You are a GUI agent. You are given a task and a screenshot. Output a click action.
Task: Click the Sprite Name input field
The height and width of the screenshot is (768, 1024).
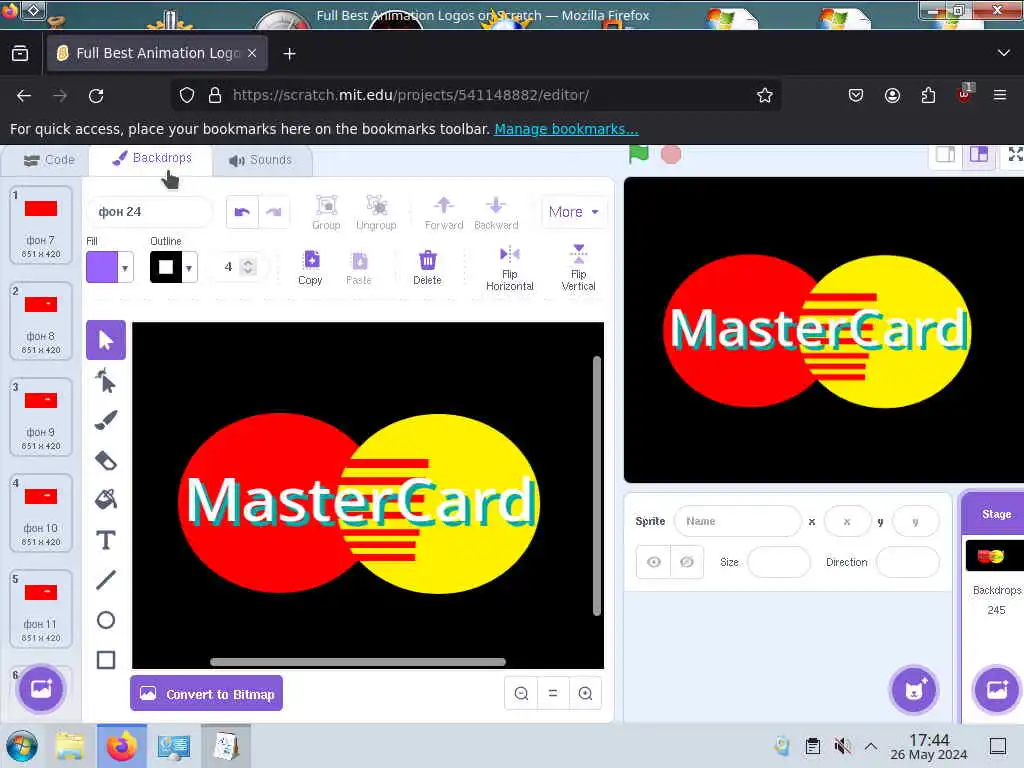[x=737, y=521]
